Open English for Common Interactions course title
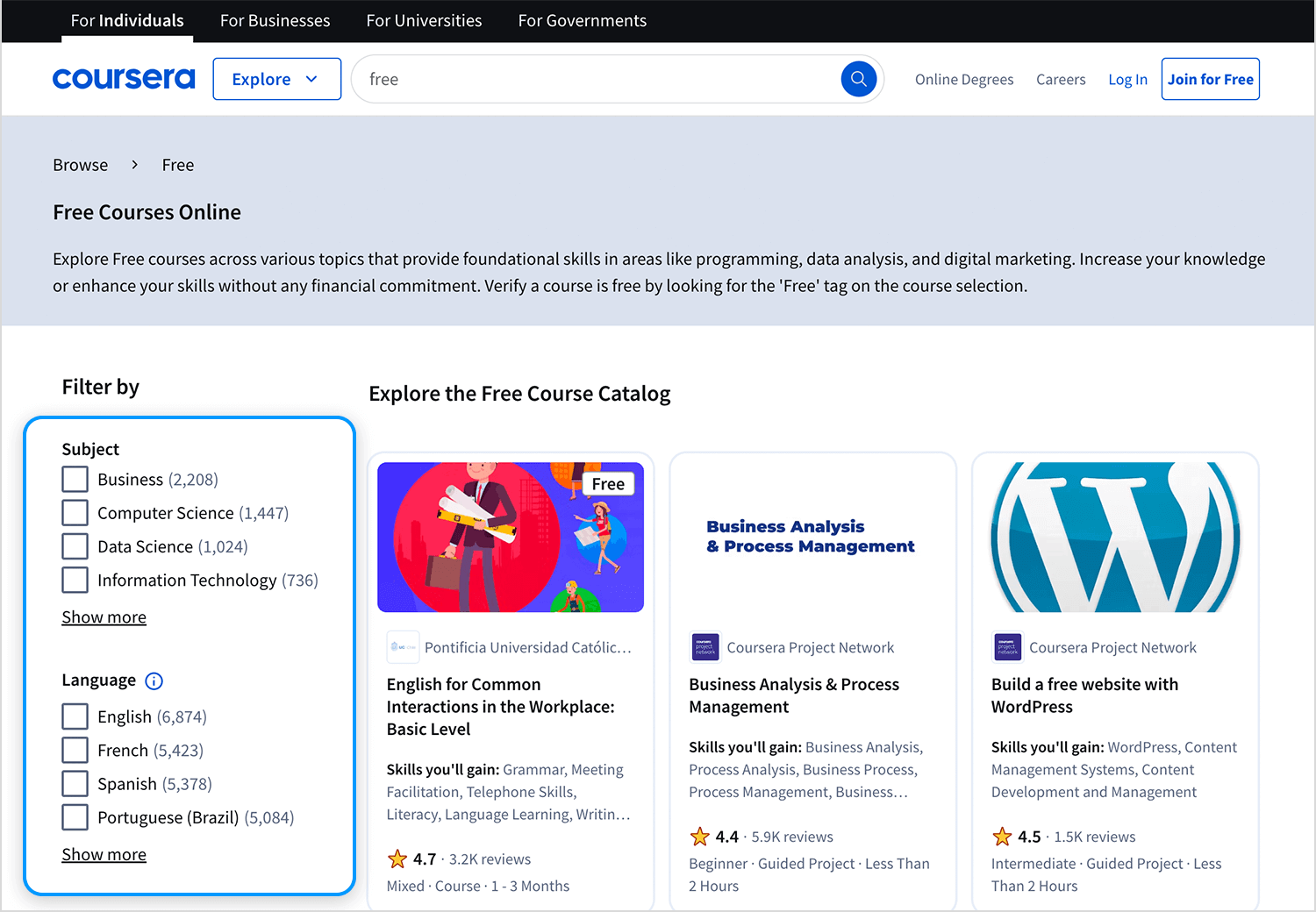This screenshot has height=912, width=1316. 501,707
